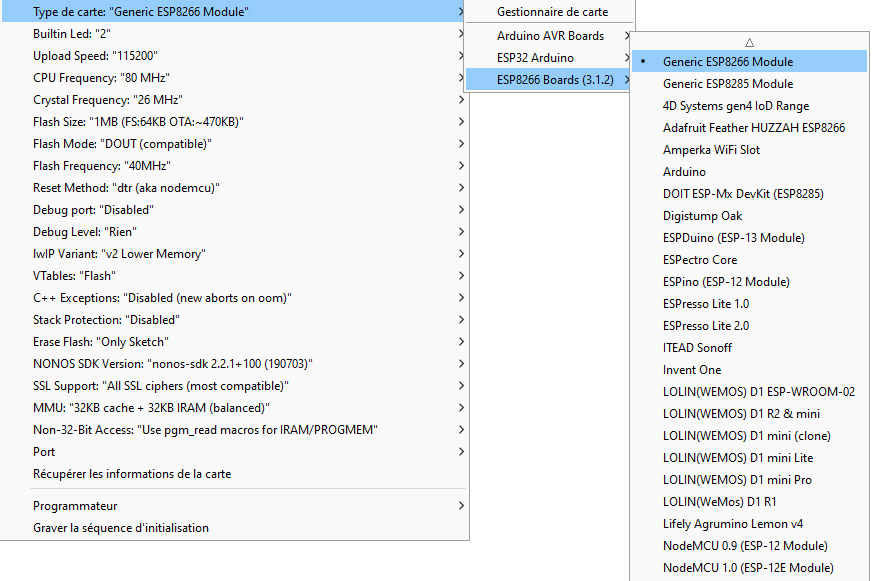Click Graver la séquence d'initialisation
The image size is (874, 581).
click(234, 527)
